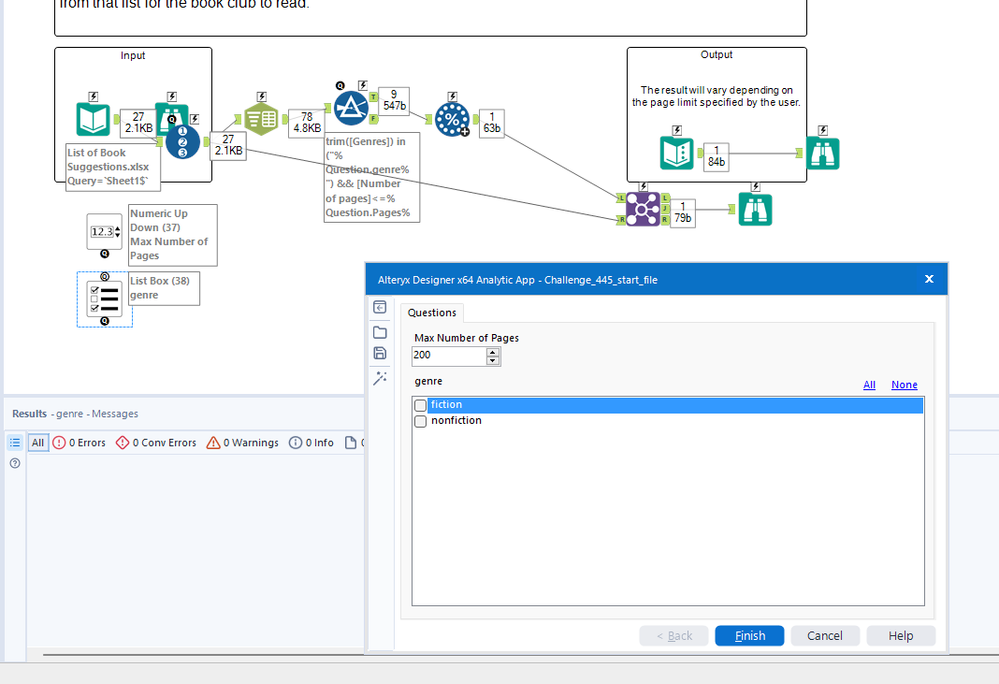Show All messages in Results
The image size is (999, 684).
(x=38, y=442)
